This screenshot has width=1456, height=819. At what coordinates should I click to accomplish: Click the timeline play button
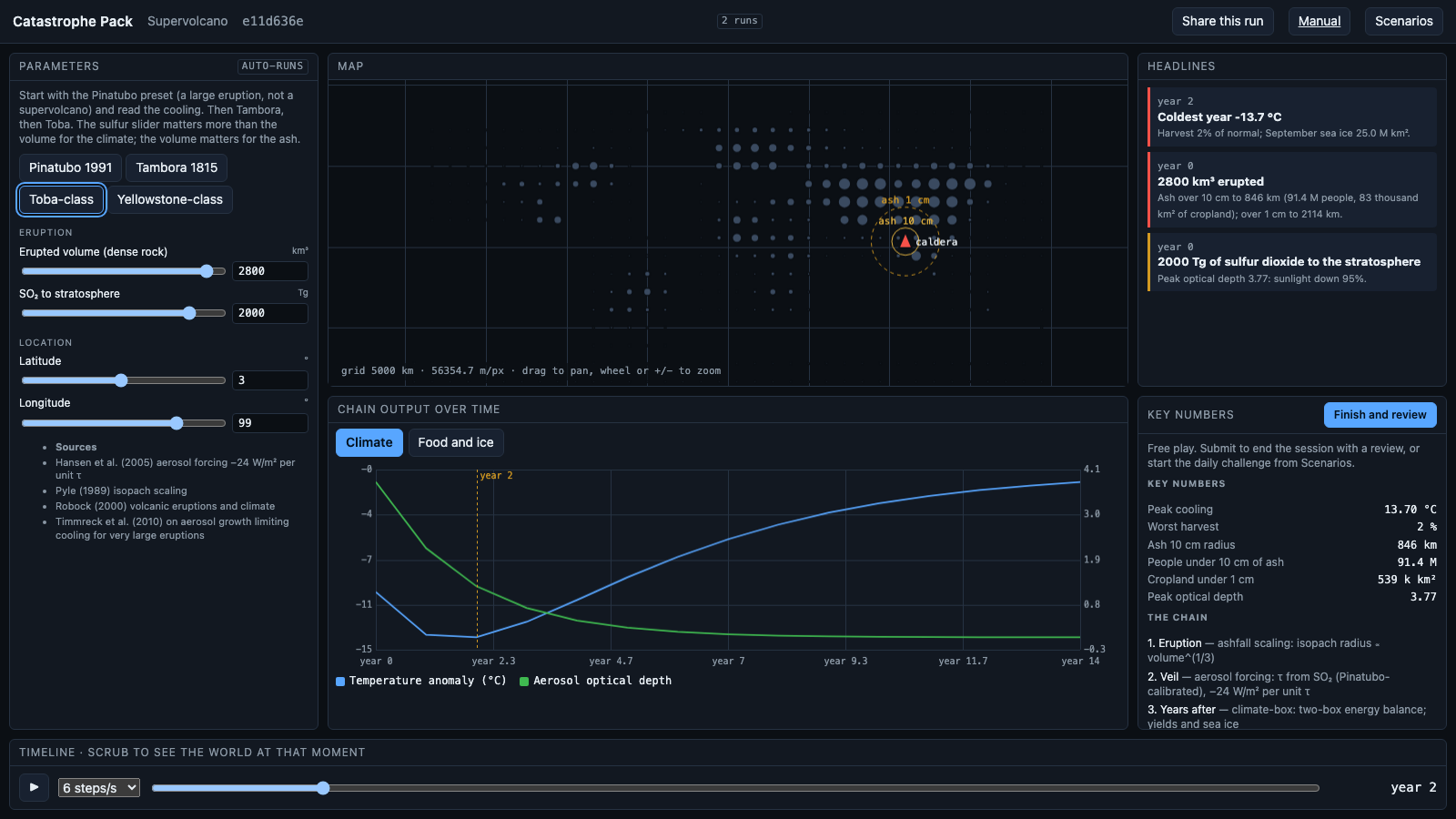[35, 787]
